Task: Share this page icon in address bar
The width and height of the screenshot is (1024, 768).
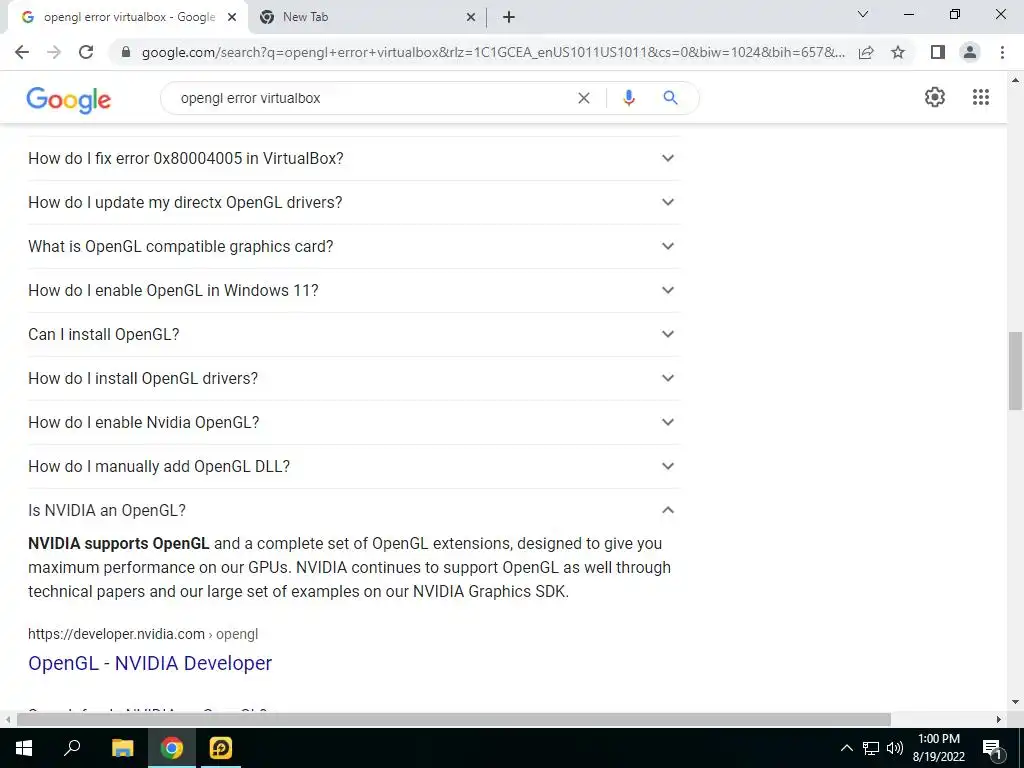Action: (x=866, y=52)
